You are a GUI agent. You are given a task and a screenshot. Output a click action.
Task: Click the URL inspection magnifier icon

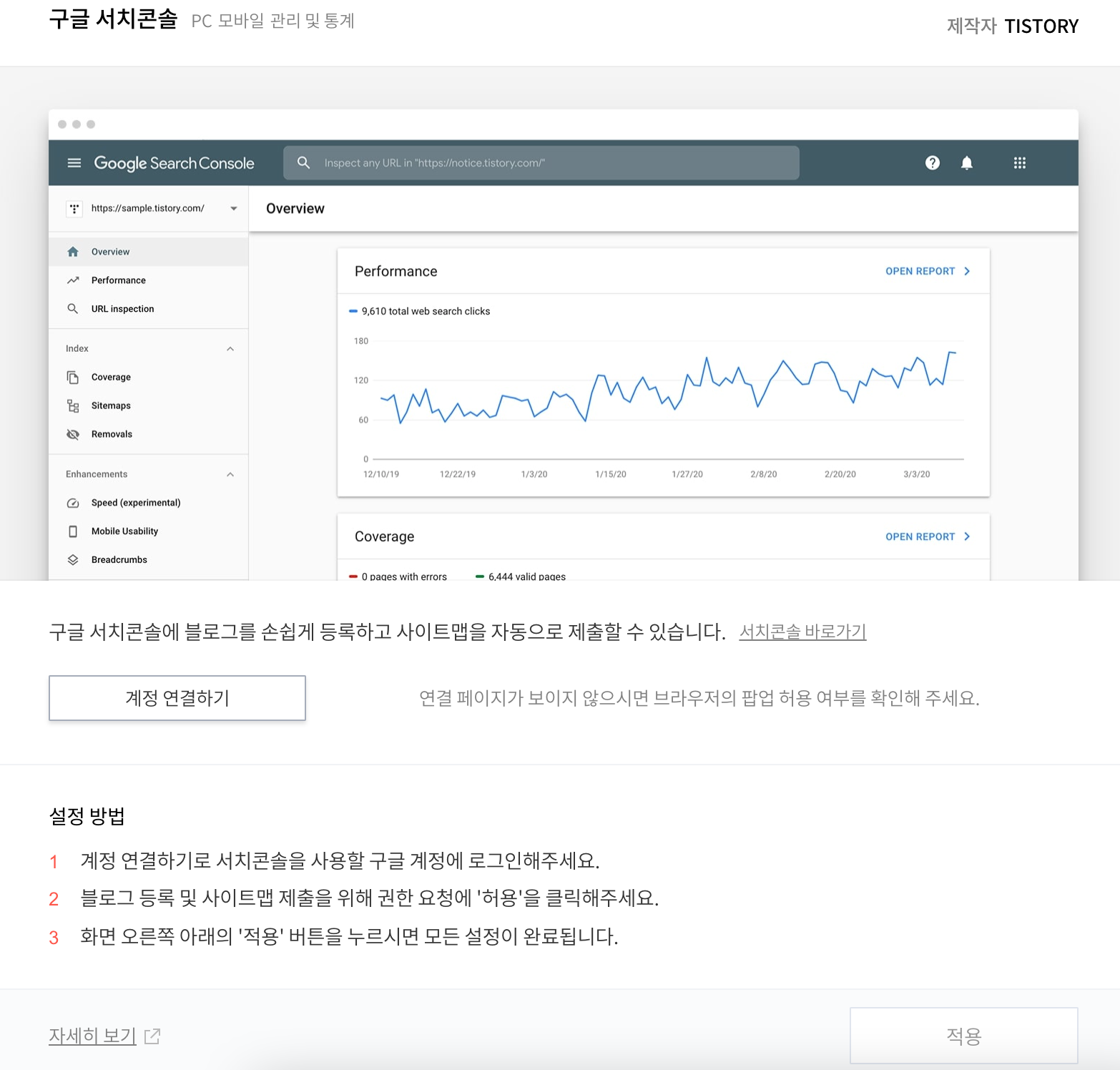pyautogui.click(x=73, y=309)
